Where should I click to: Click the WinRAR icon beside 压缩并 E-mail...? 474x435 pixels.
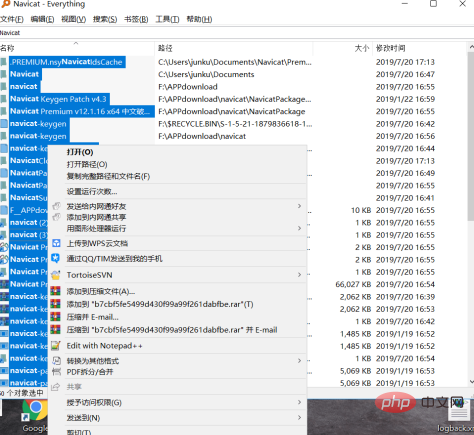[x=56, y=317]
